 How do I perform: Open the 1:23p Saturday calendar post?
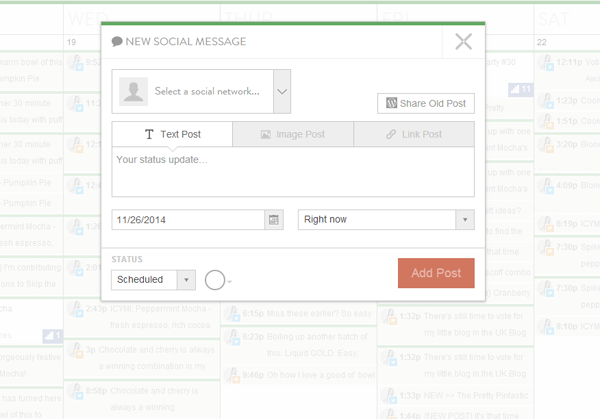(568, 101)
